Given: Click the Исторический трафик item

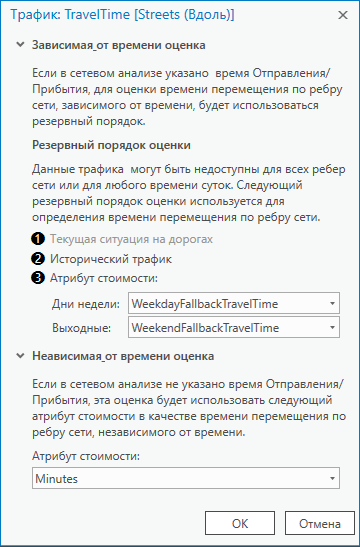Looking at the screenshot, I should click(111, 259).
